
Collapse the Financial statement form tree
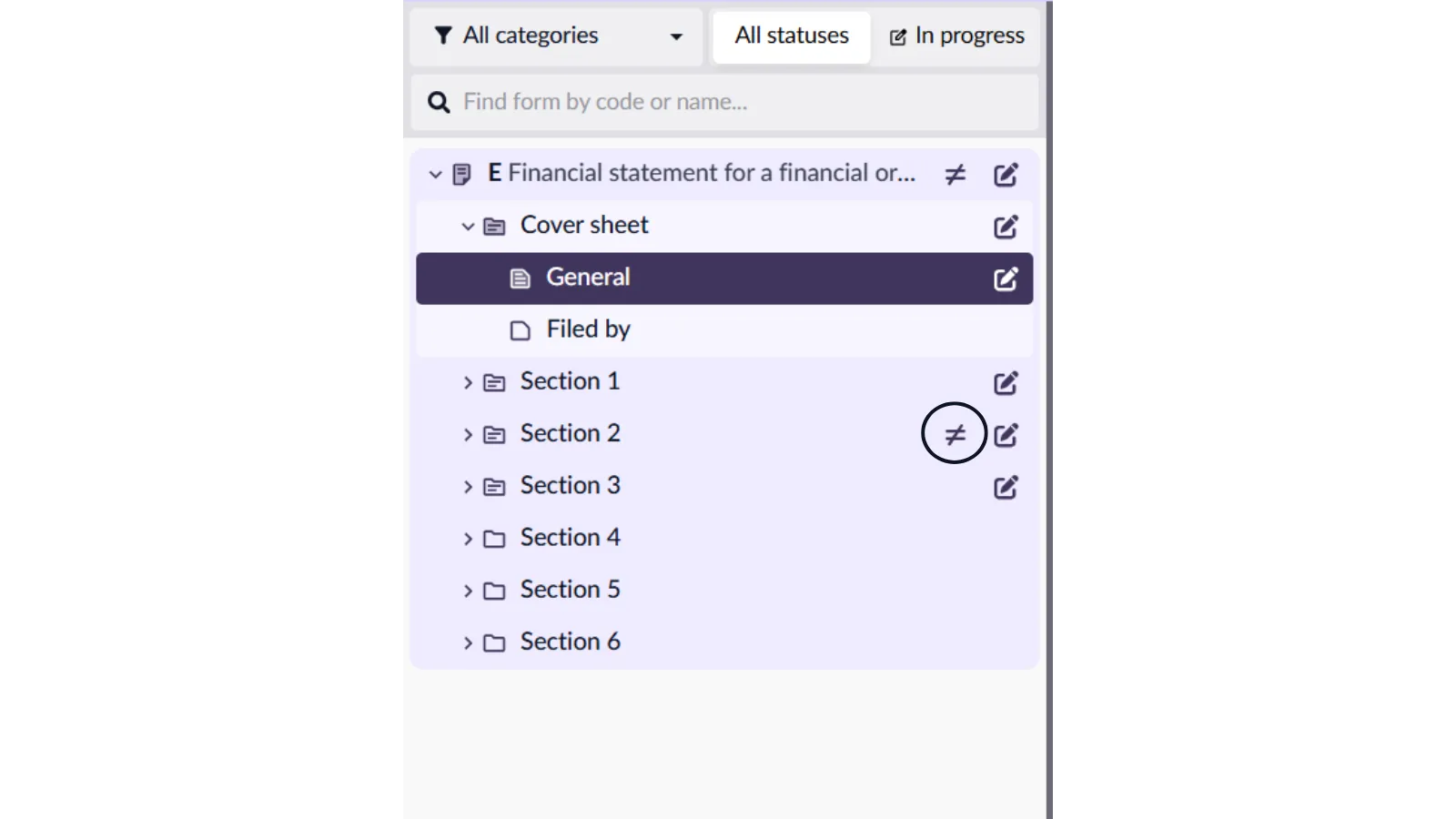[435, 174]
